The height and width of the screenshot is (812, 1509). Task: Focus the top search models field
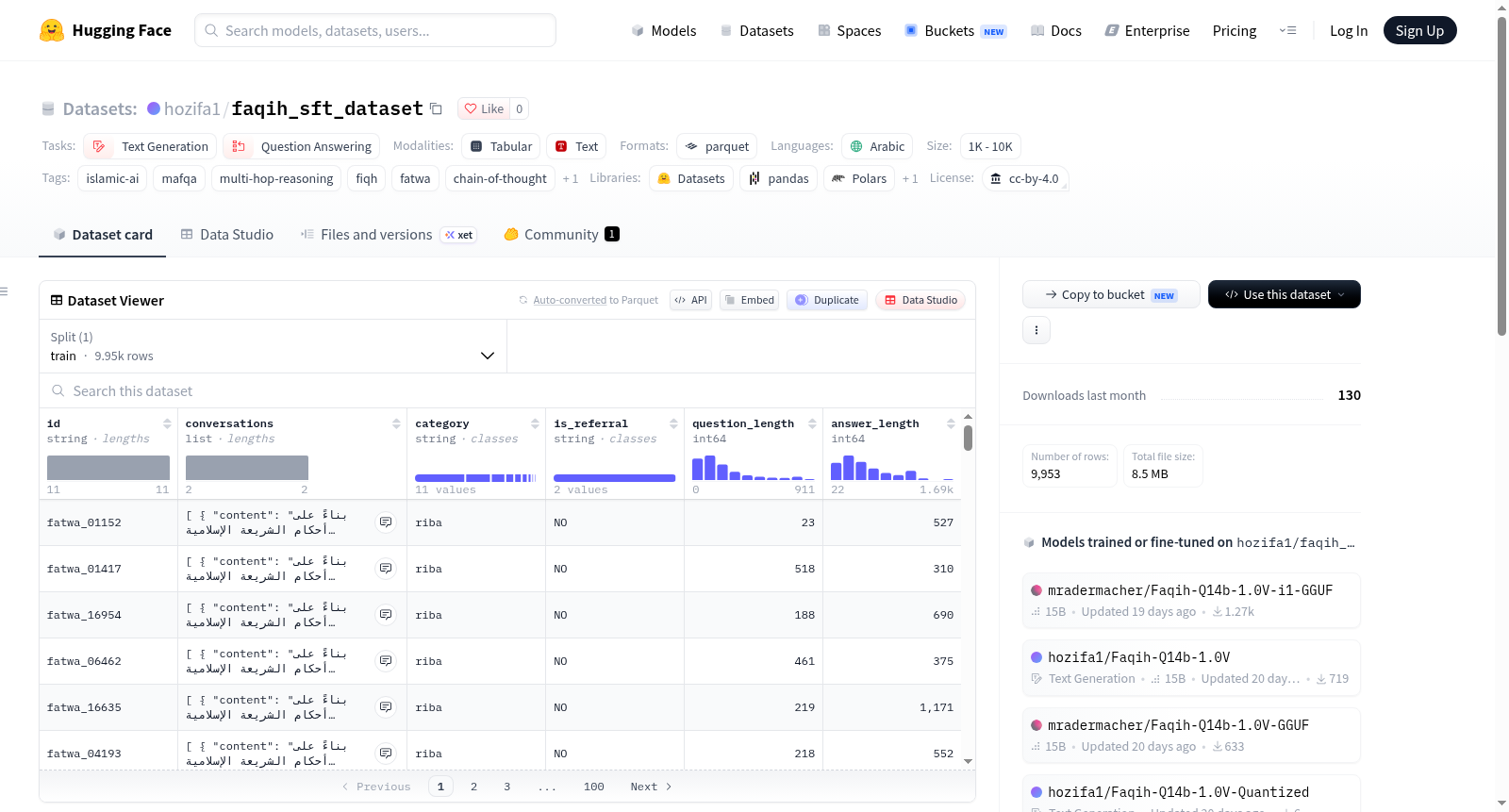click(375, 30)
